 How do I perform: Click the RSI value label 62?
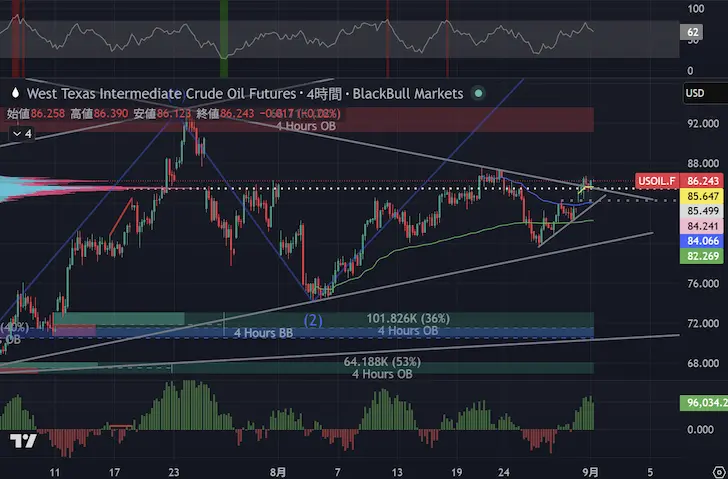click(692, 32)
